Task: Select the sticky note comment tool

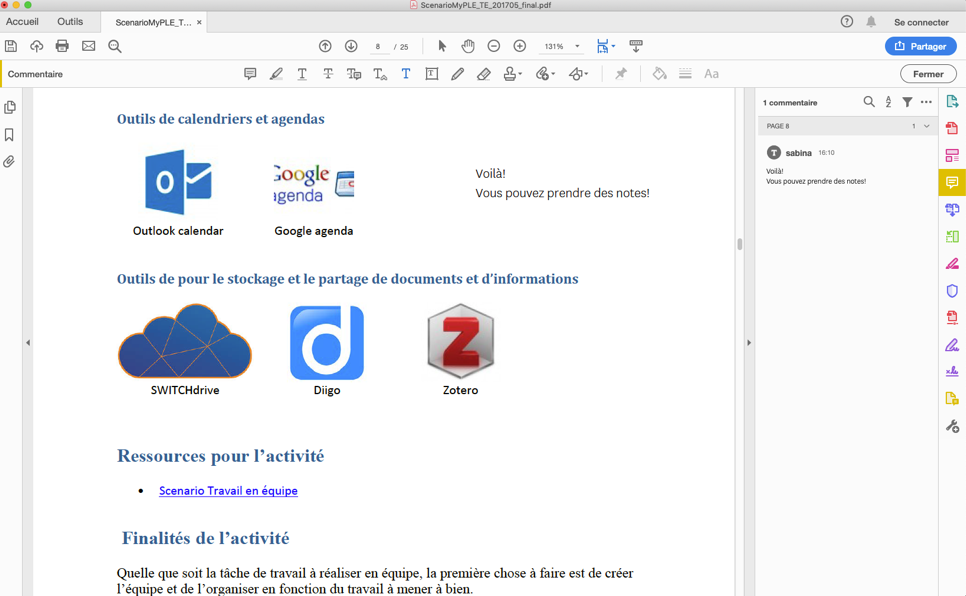Action: coord(250,74)
